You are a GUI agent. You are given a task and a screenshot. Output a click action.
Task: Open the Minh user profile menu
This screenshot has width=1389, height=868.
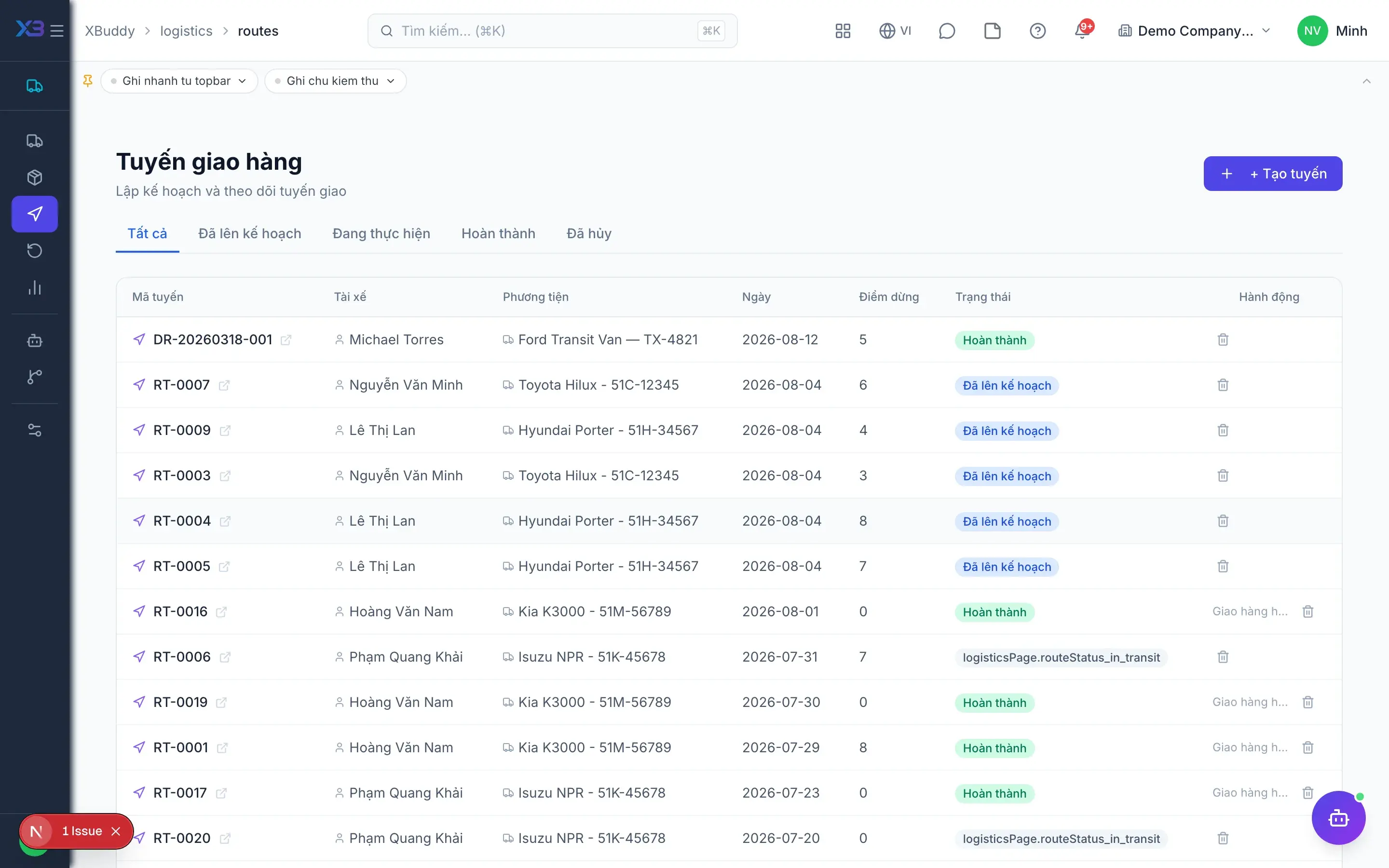(x=1332, y=31)
